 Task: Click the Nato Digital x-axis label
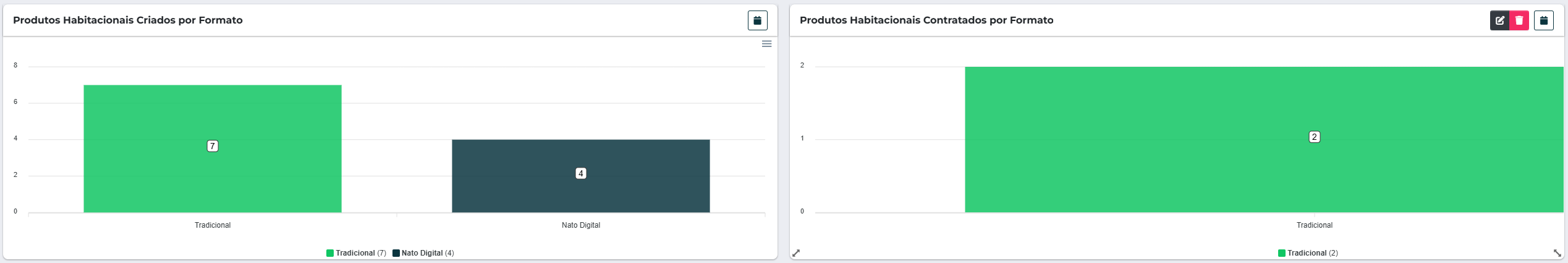click(580, 225)
